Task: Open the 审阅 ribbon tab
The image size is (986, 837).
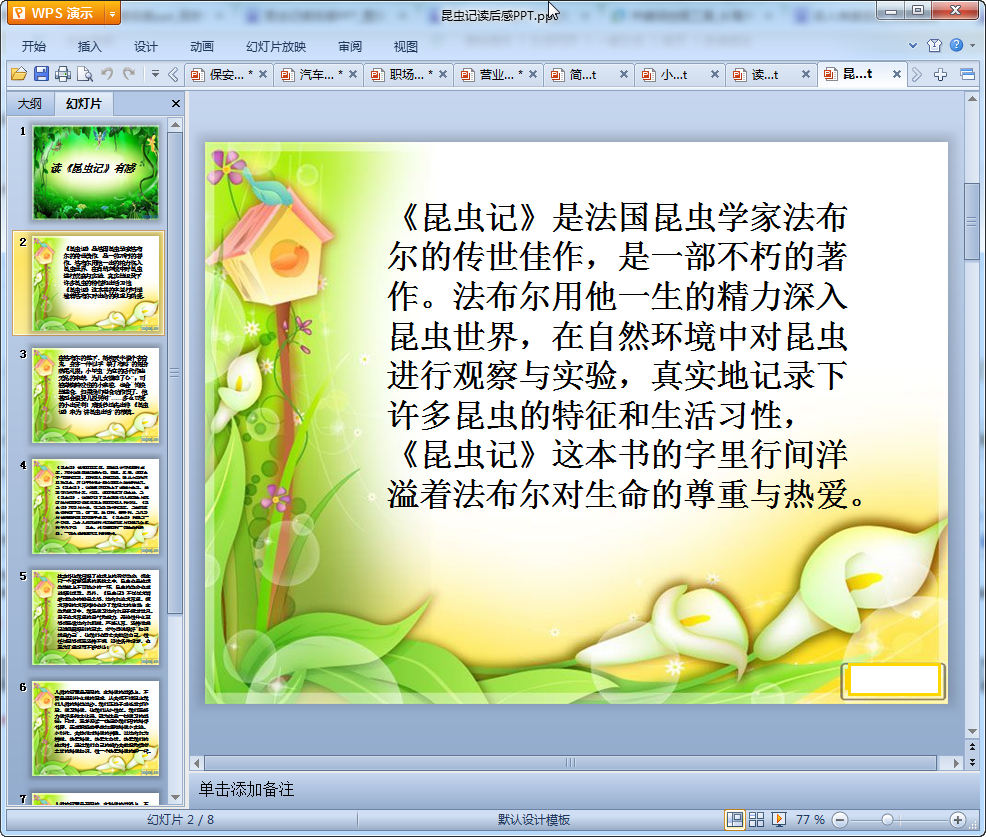Action: (350, 47)
